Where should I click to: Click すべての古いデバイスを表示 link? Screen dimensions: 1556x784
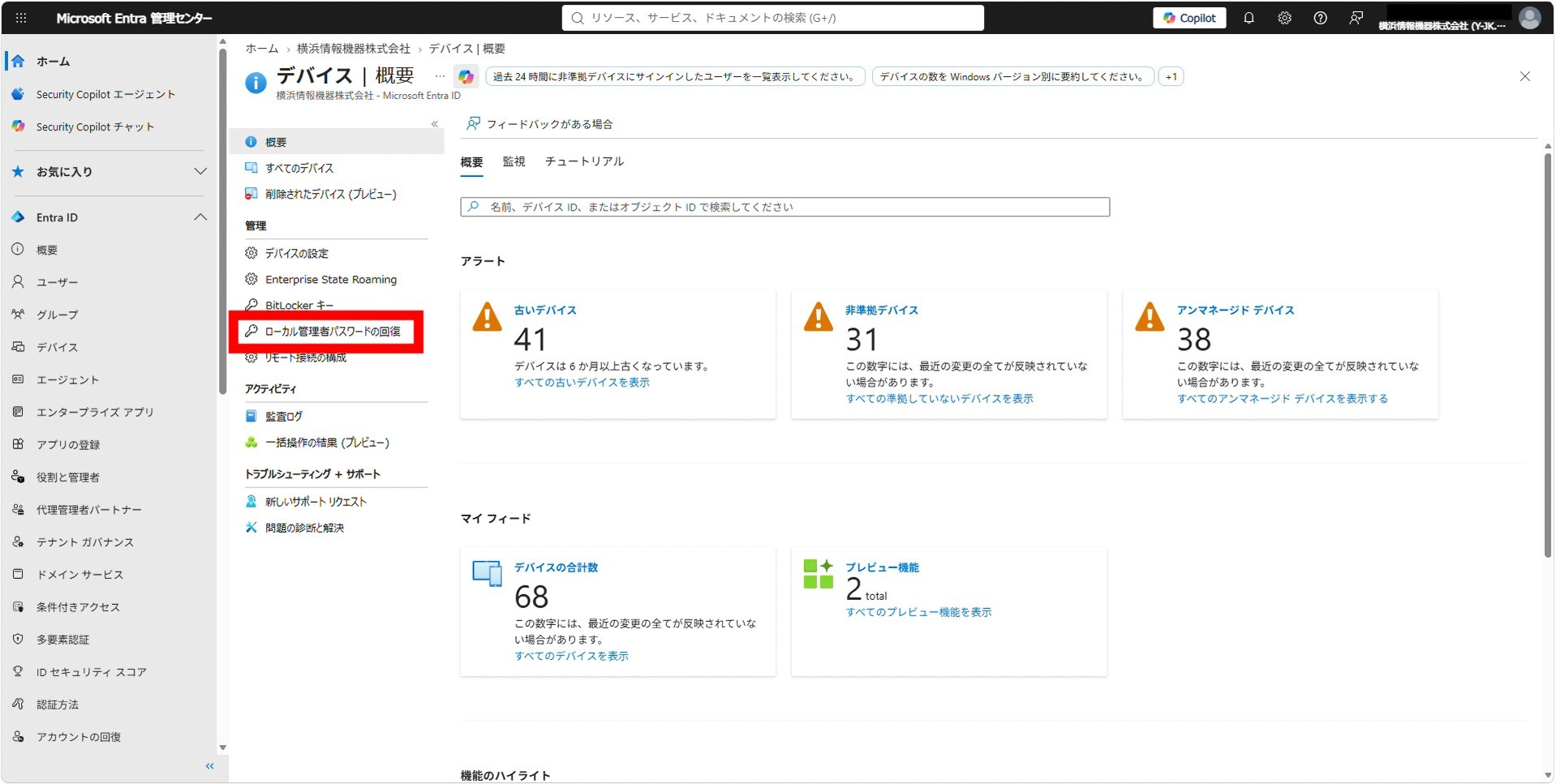click(582, 383)
